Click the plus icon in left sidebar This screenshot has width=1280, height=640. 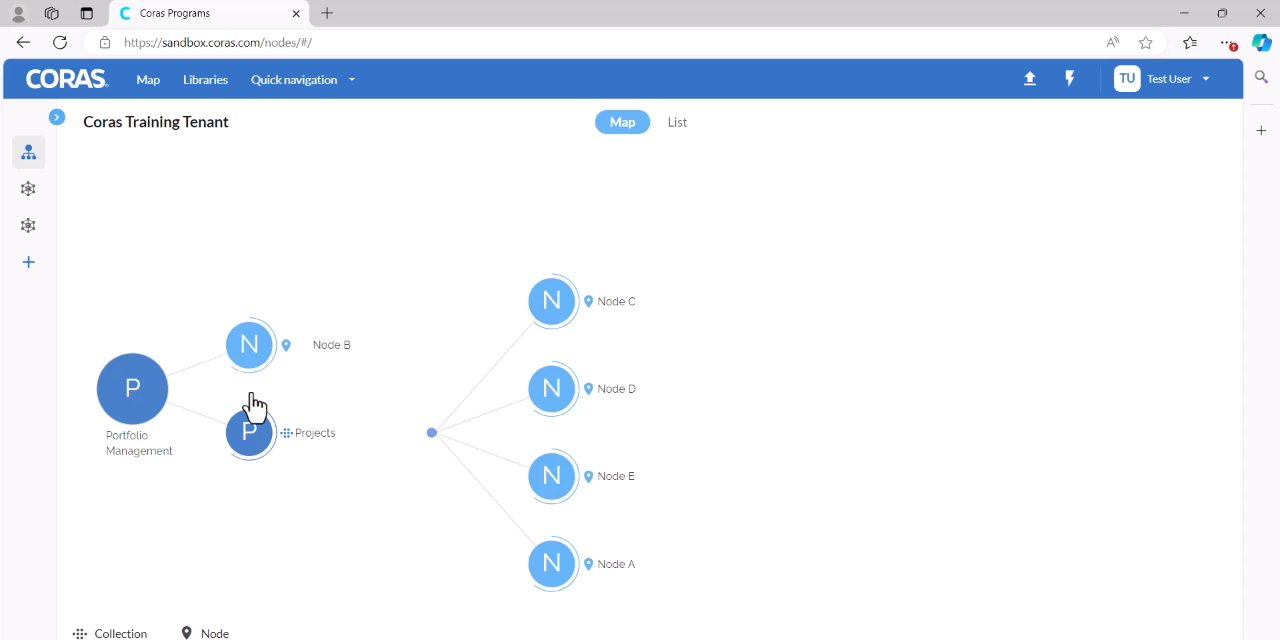29,262
